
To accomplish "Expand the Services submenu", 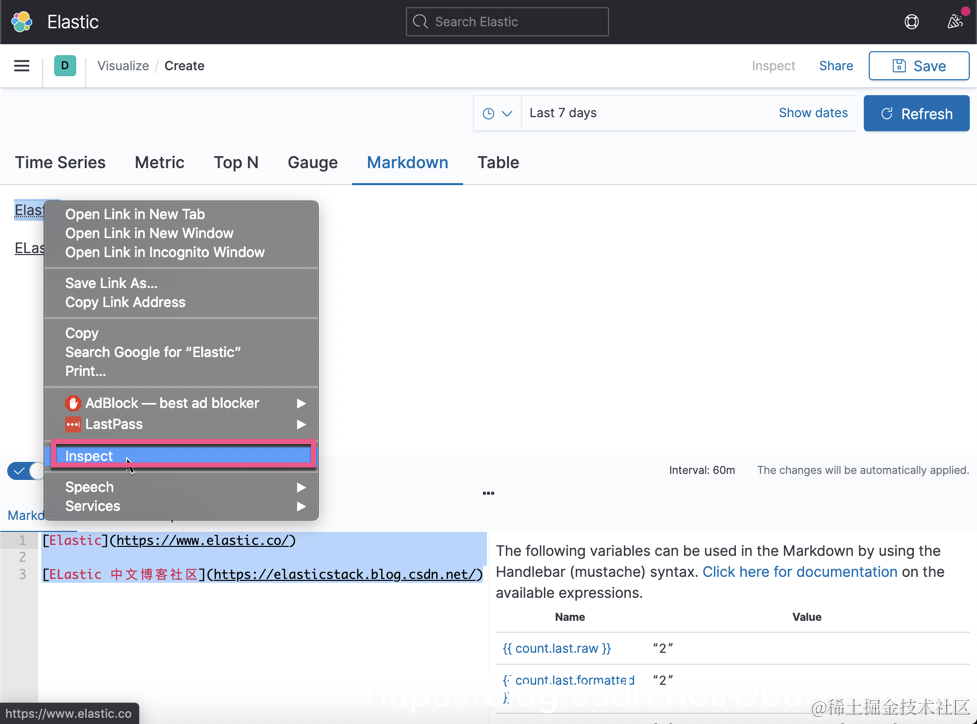I will 181,506.
